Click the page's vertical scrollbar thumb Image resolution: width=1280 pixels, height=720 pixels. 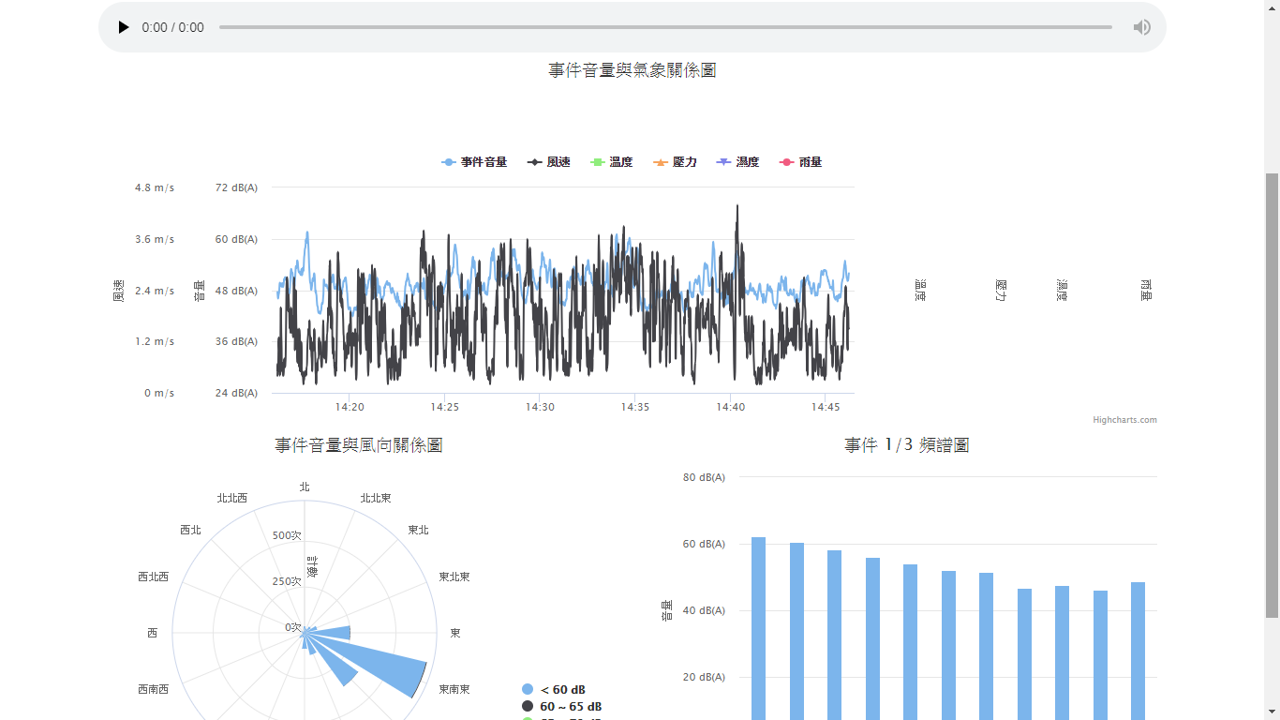1272,395
